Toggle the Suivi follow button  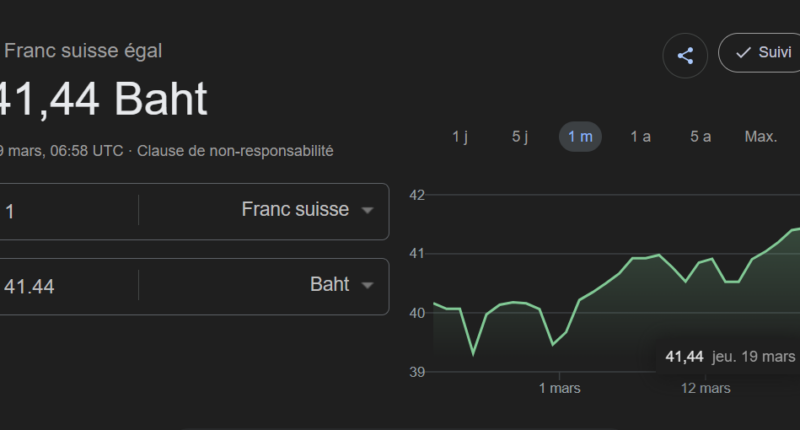(x=760, y=53)
